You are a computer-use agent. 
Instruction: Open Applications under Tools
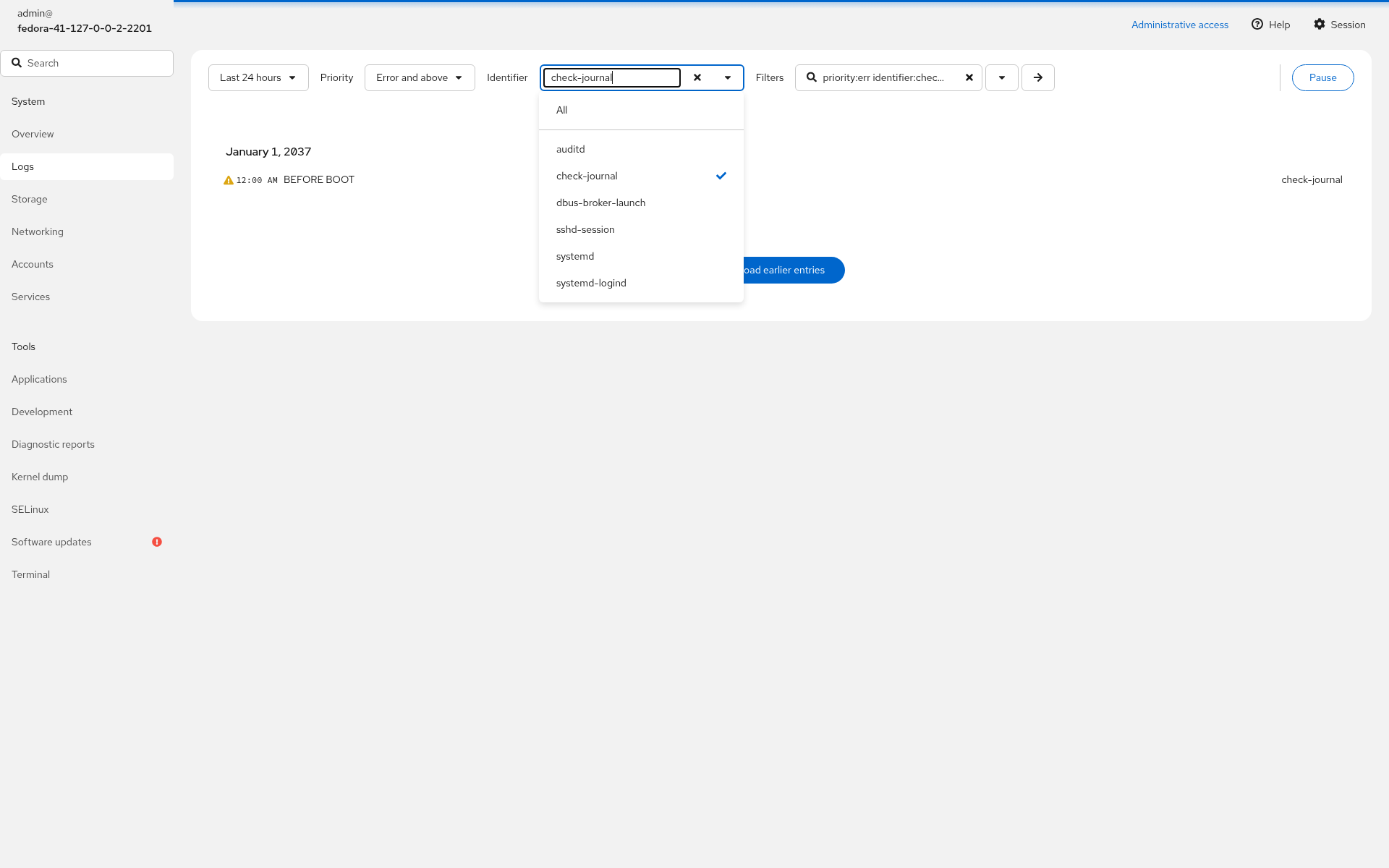(87, 379)
